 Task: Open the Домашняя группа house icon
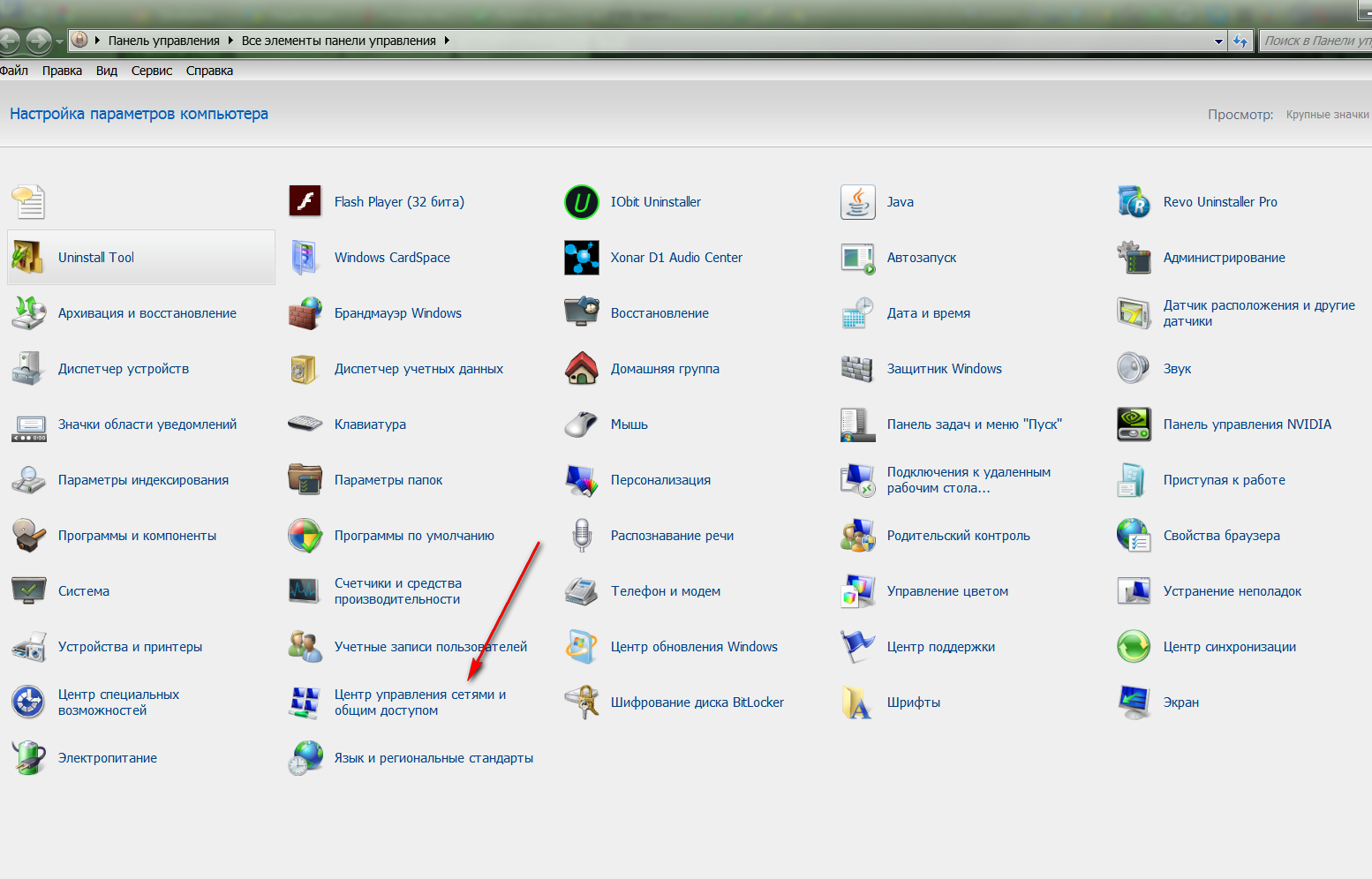tap(582, 369)
